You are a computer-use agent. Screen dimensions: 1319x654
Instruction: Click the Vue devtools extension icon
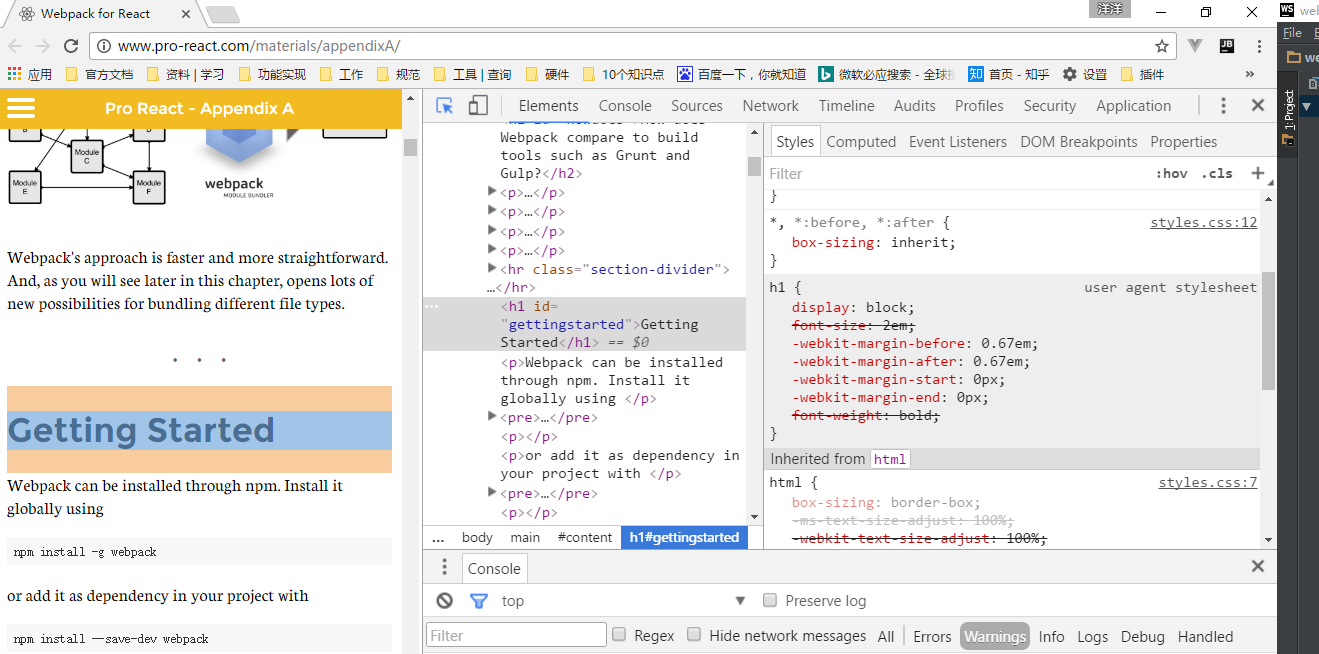pyautogui.click(x=1195, y=46)
